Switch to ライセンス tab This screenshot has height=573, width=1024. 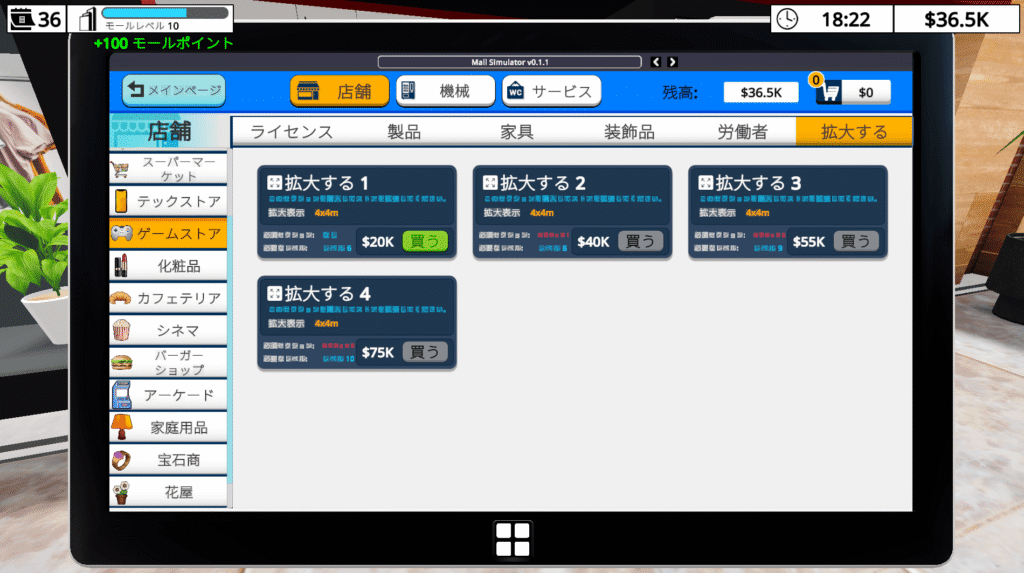[291, 132]
